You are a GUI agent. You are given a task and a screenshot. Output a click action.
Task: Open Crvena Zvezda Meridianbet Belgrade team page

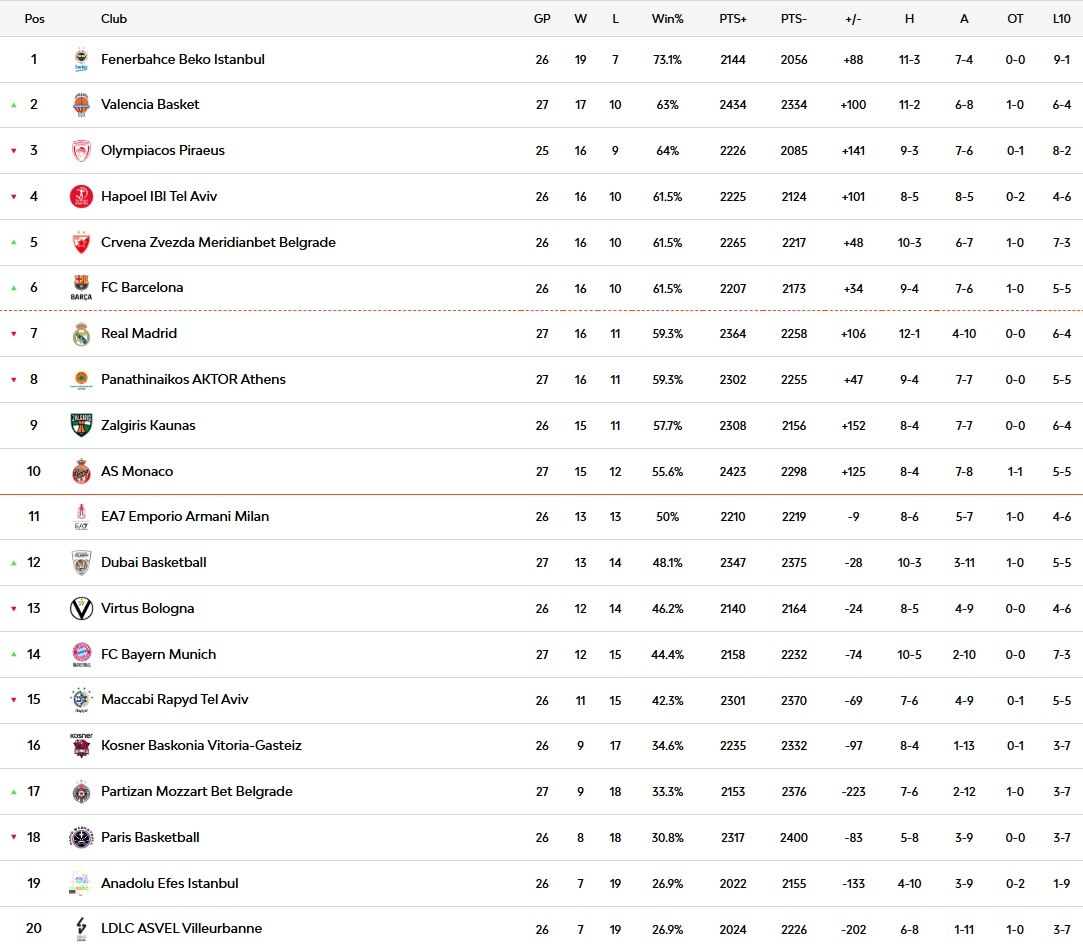[x=218, y=242]
